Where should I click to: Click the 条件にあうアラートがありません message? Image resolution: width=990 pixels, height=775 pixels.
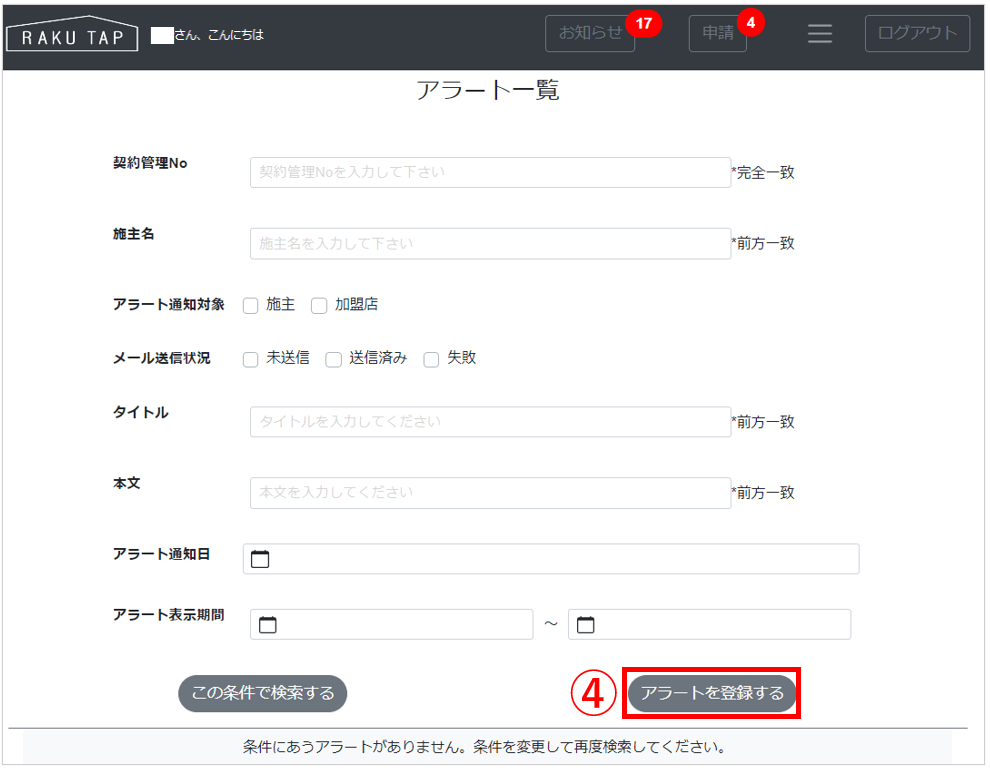[484, 747]
